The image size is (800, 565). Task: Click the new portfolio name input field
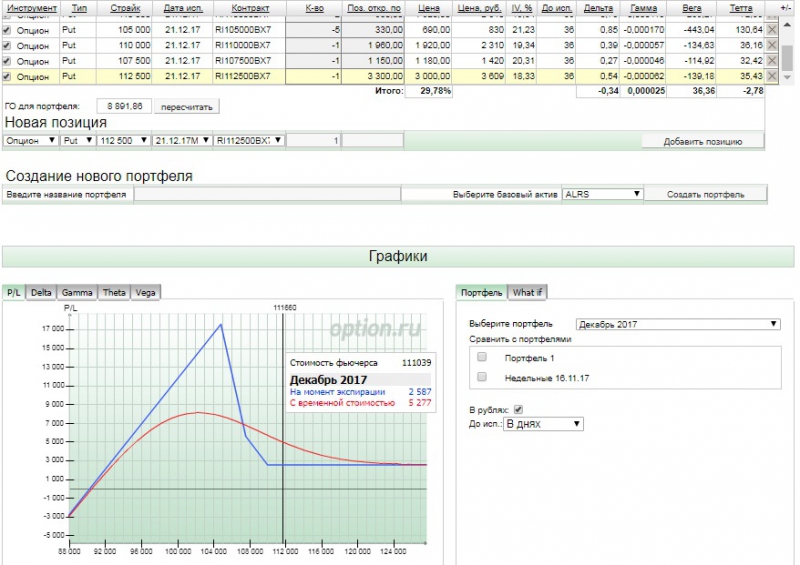(x=267, y=194)
